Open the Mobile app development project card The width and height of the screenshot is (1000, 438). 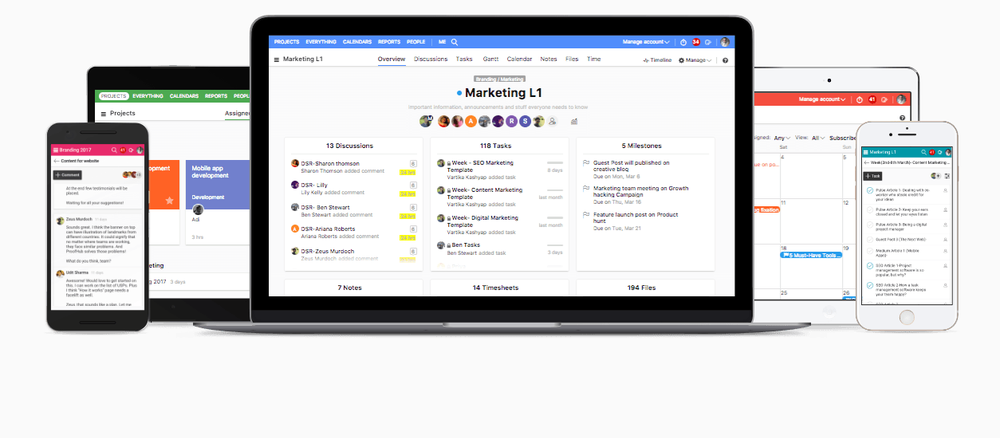pos(217,202)
